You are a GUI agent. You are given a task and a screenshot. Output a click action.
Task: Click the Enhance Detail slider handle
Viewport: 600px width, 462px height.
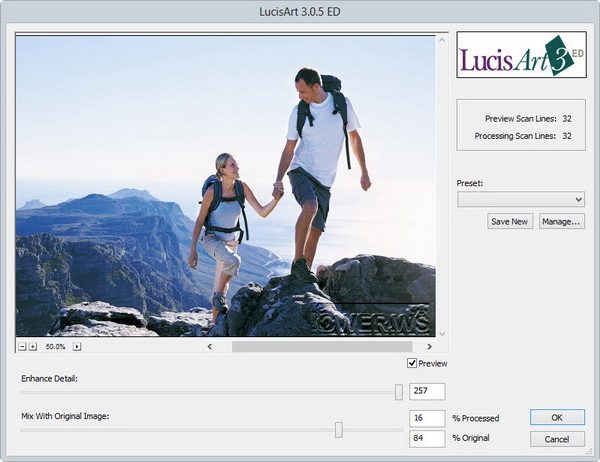pos(399,392)
